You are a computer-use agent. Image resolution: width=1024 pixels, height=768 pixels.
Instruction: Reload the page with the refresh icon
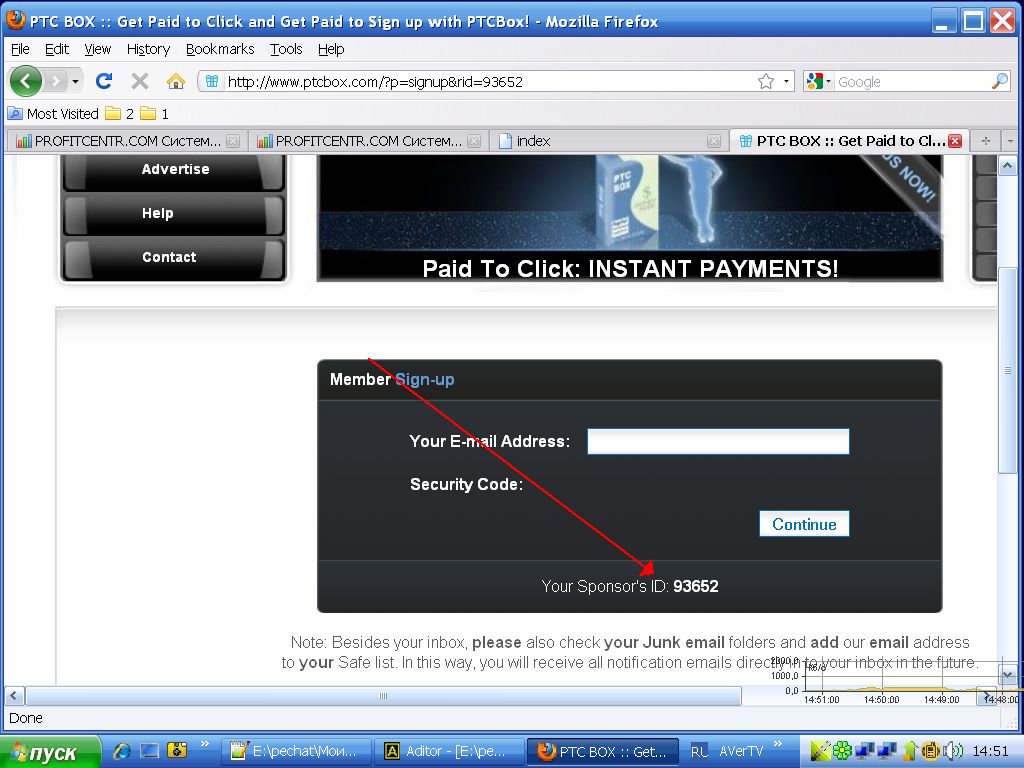[104, 81]
